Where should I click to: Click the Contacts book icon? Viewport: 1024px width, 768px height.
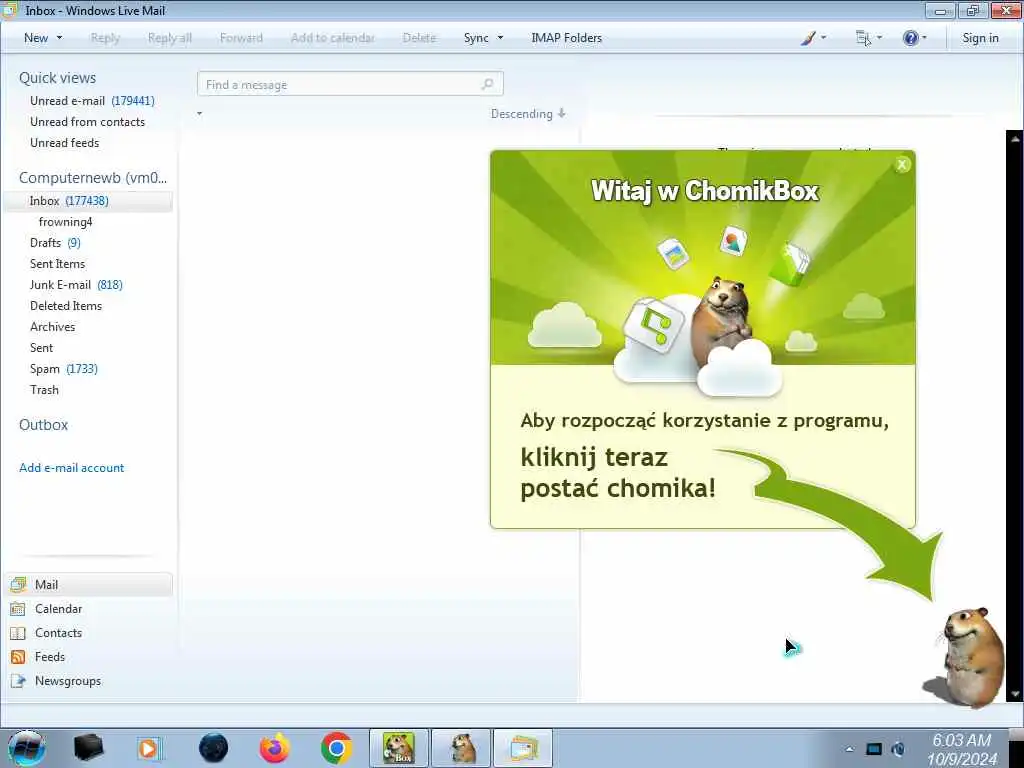pyautogui.click(x=18, y=633)
